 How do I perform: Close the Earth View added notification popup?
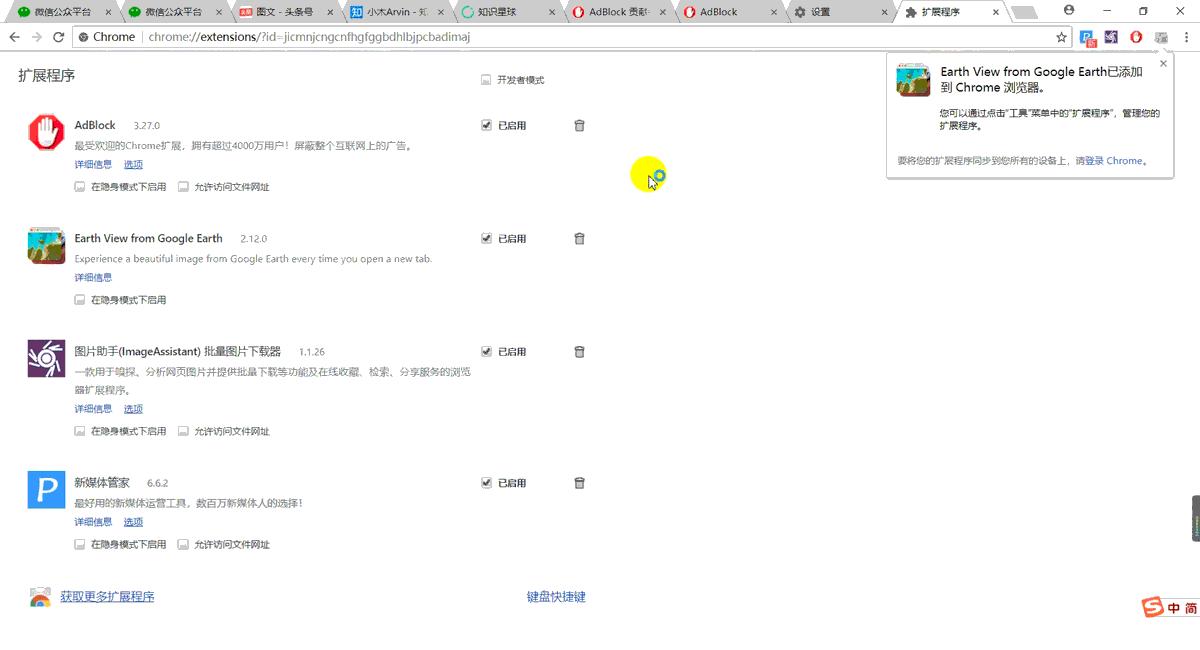click(1163, 64)
